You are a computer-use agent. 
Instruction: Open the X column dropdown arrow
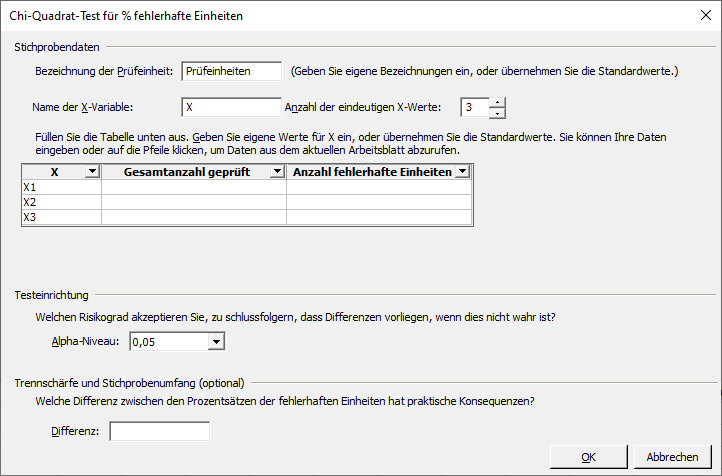tap(92, 172)
